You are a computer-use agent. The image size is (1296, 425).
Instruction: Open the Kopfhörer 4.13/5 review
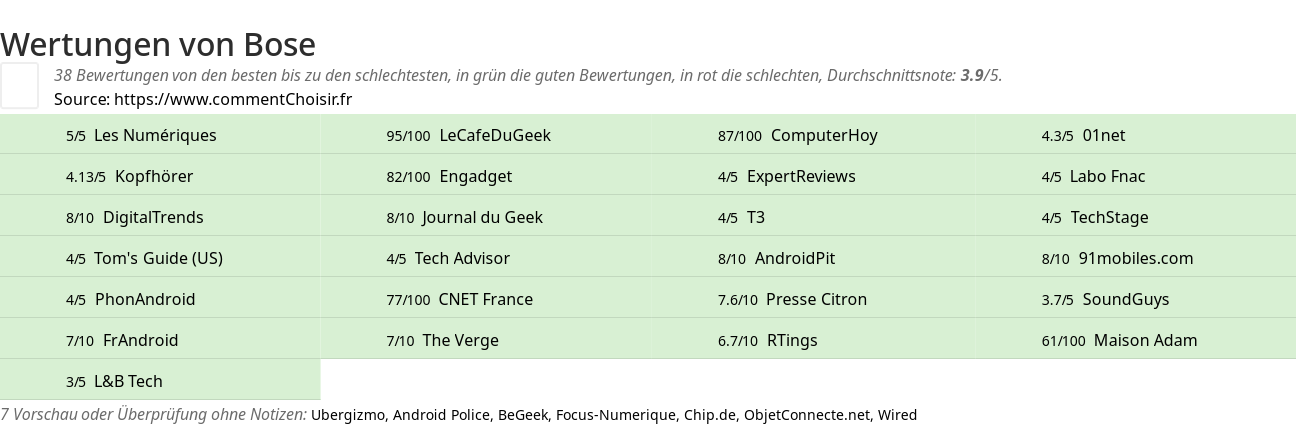click(x=160, y=176)
